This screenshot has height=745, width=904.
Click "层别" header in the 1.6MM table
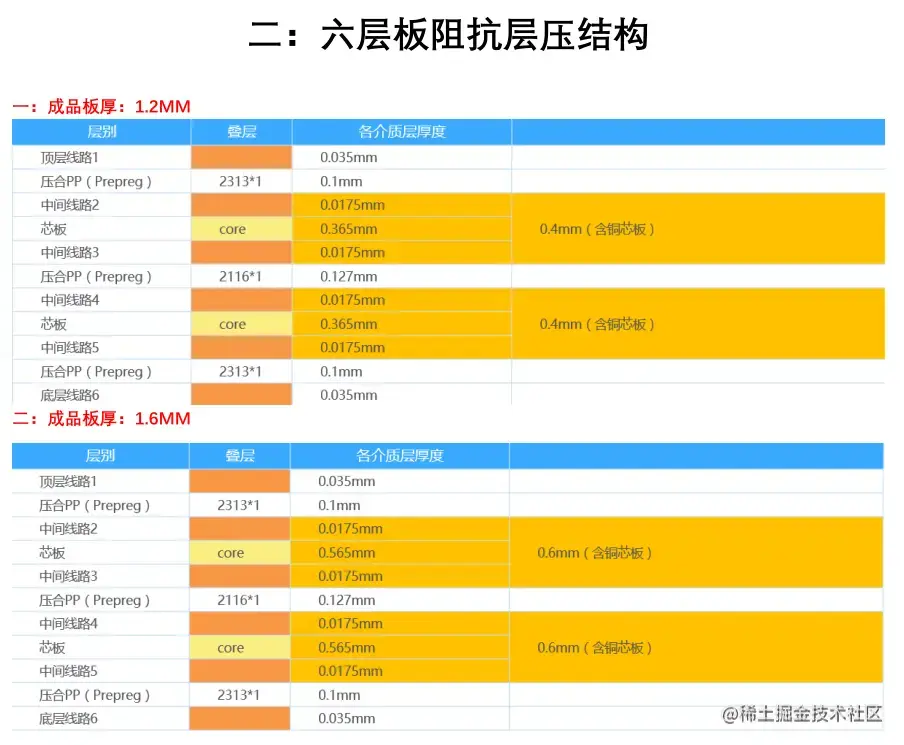pos(100,456)
